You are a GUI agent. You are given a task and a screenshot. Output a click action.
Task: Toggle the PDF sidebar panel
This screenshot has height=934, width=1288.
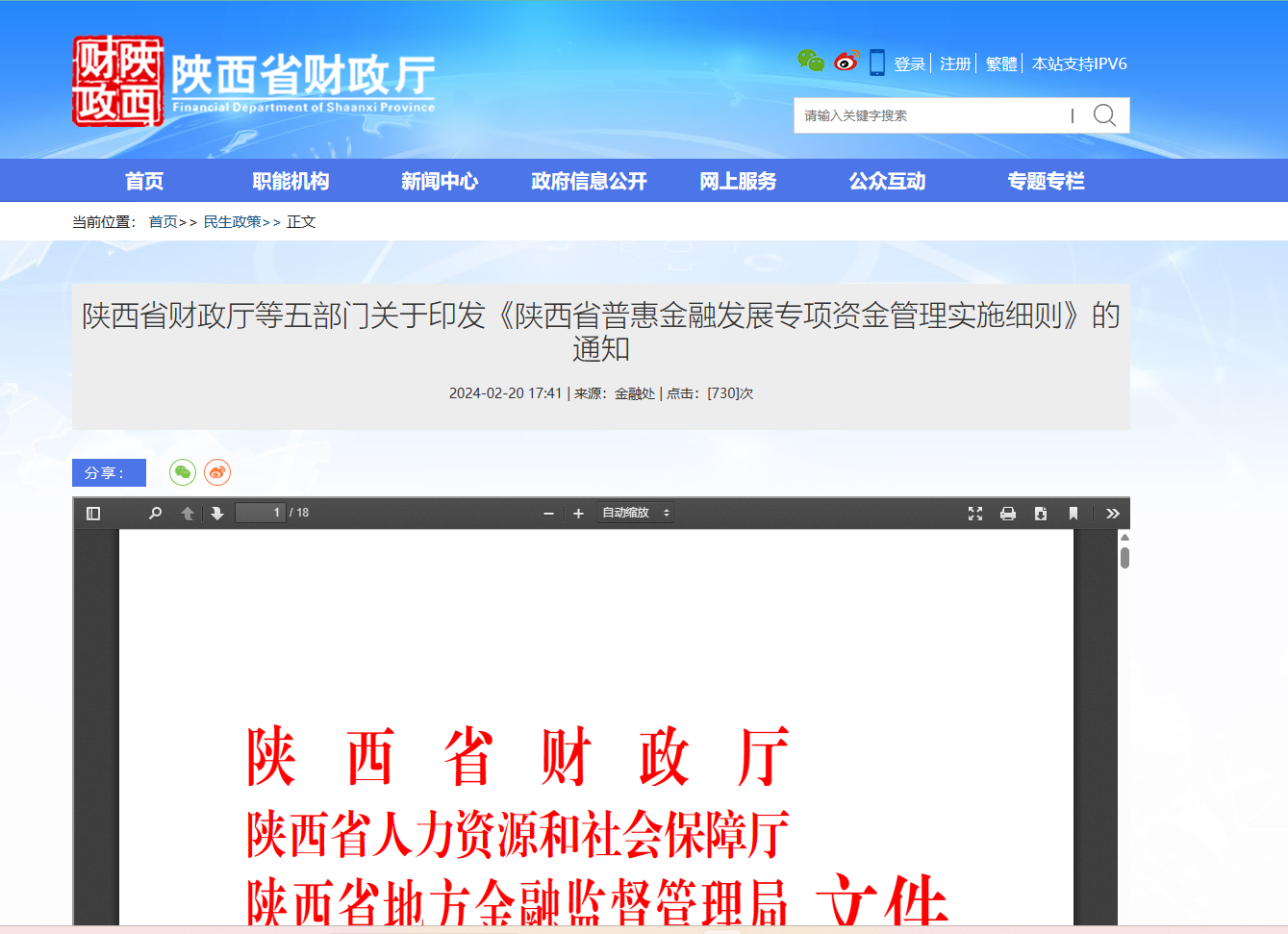[92, 513]
